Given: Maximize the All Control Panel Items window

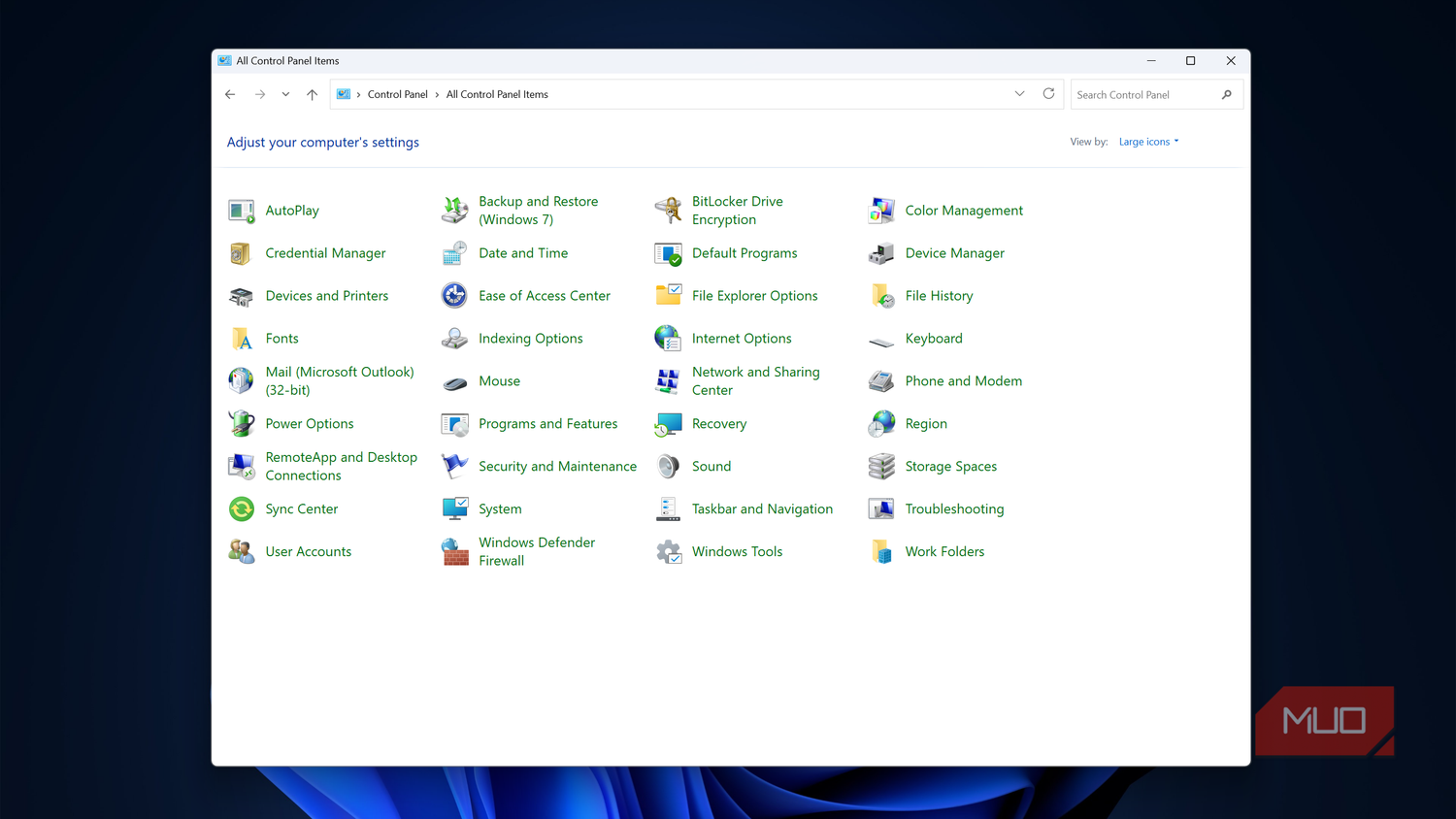Looking at the screenshot, I should pyautogui.click(x=1190, y=60).
